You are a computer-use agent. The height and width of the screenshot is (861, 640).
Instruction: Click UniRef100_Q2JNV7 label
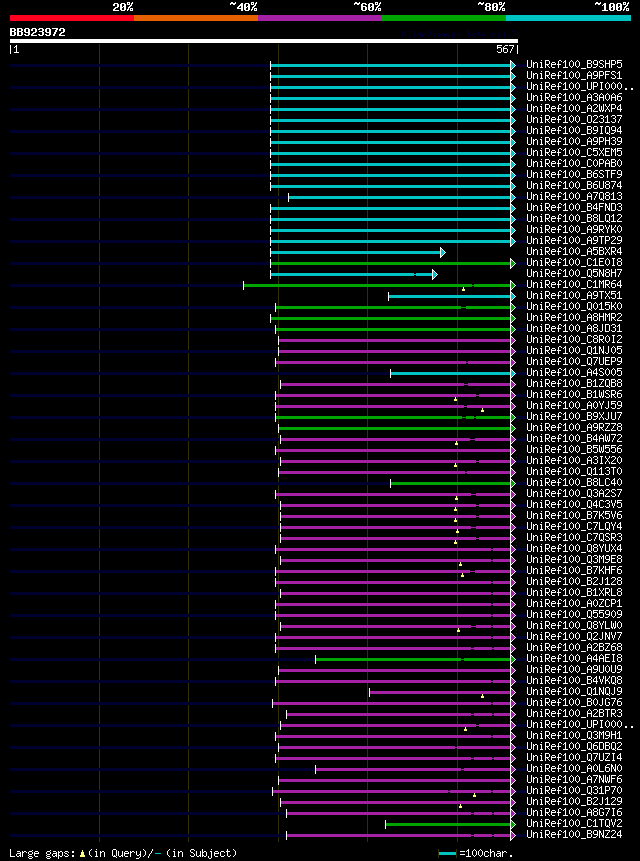[574, 636]
